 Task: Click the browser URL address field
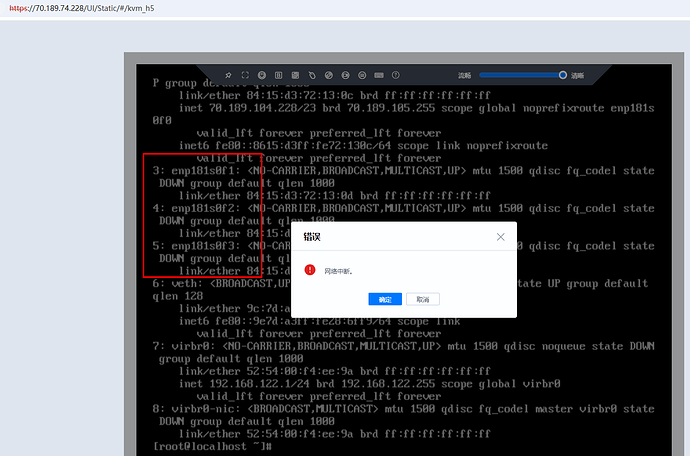300,8
